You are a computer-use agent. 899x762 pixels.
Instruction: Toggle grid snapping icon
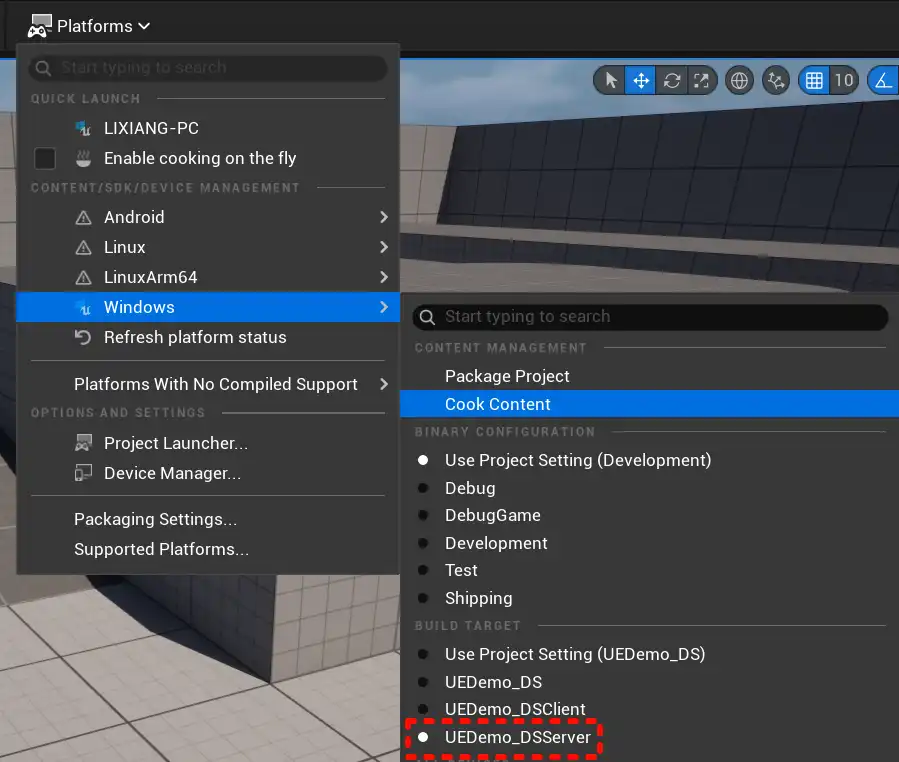click(815, 80)
